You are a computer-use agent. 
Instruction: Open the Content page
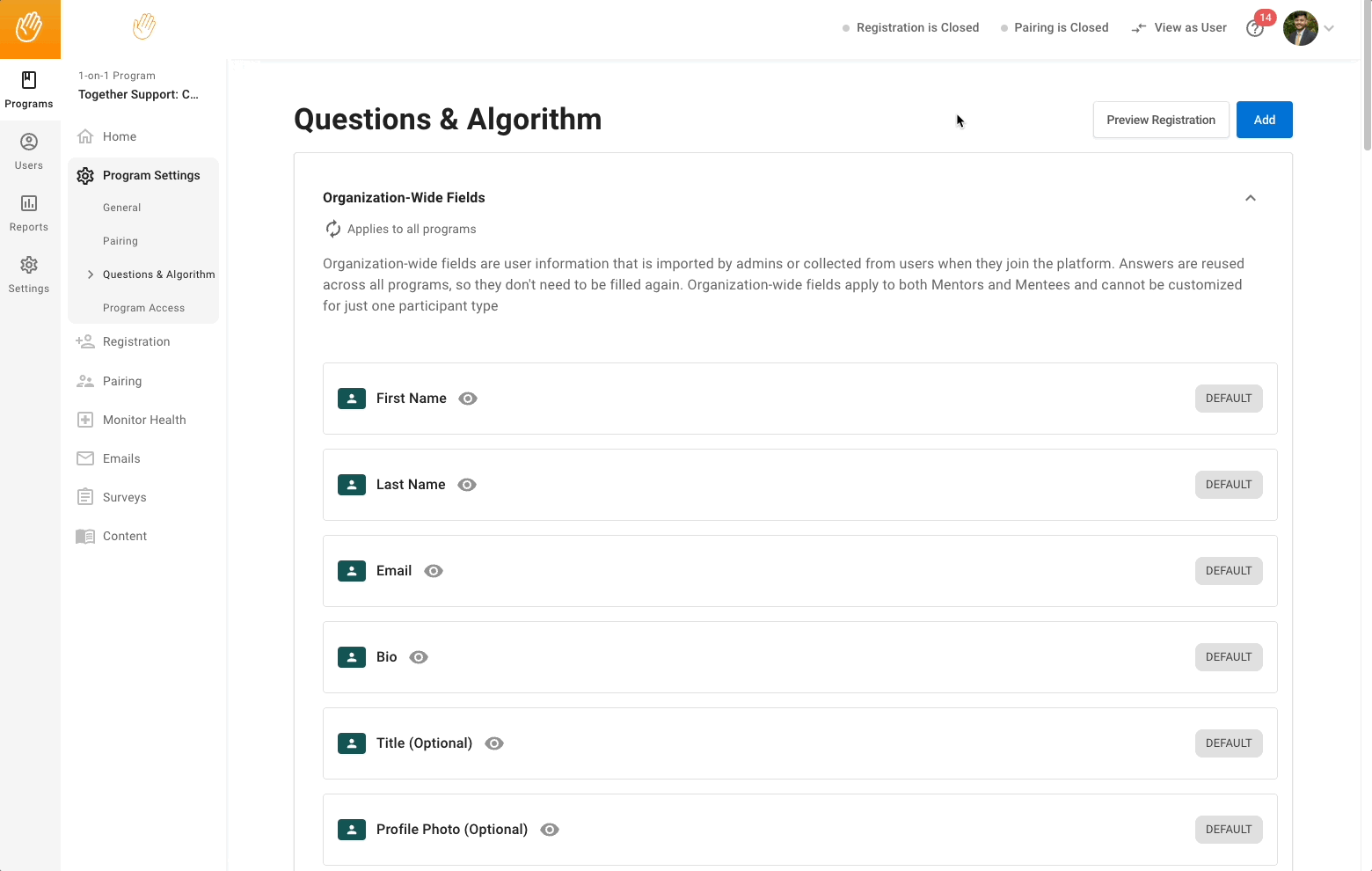click(x=125, y=536)
